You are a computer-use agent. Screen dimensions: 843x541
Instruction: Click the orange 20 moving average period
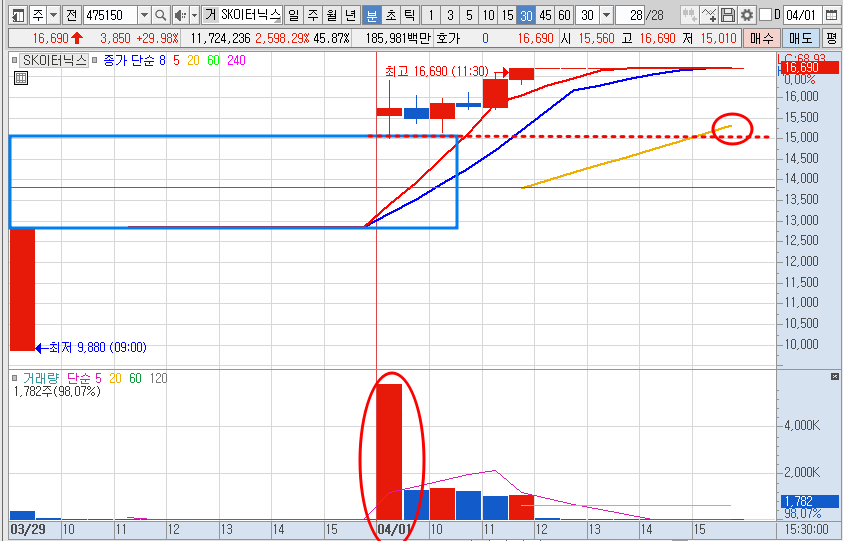click(193, 60)
